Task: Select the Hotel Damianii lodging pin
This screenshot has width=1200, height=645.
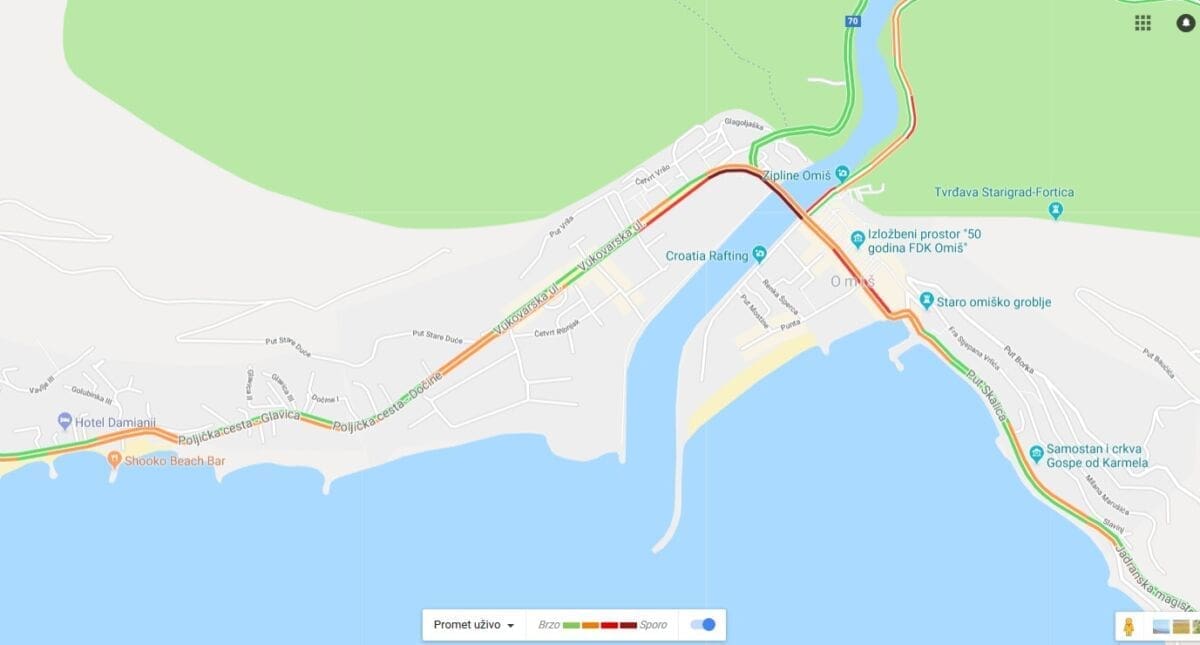Action: [x=65, y=422]
